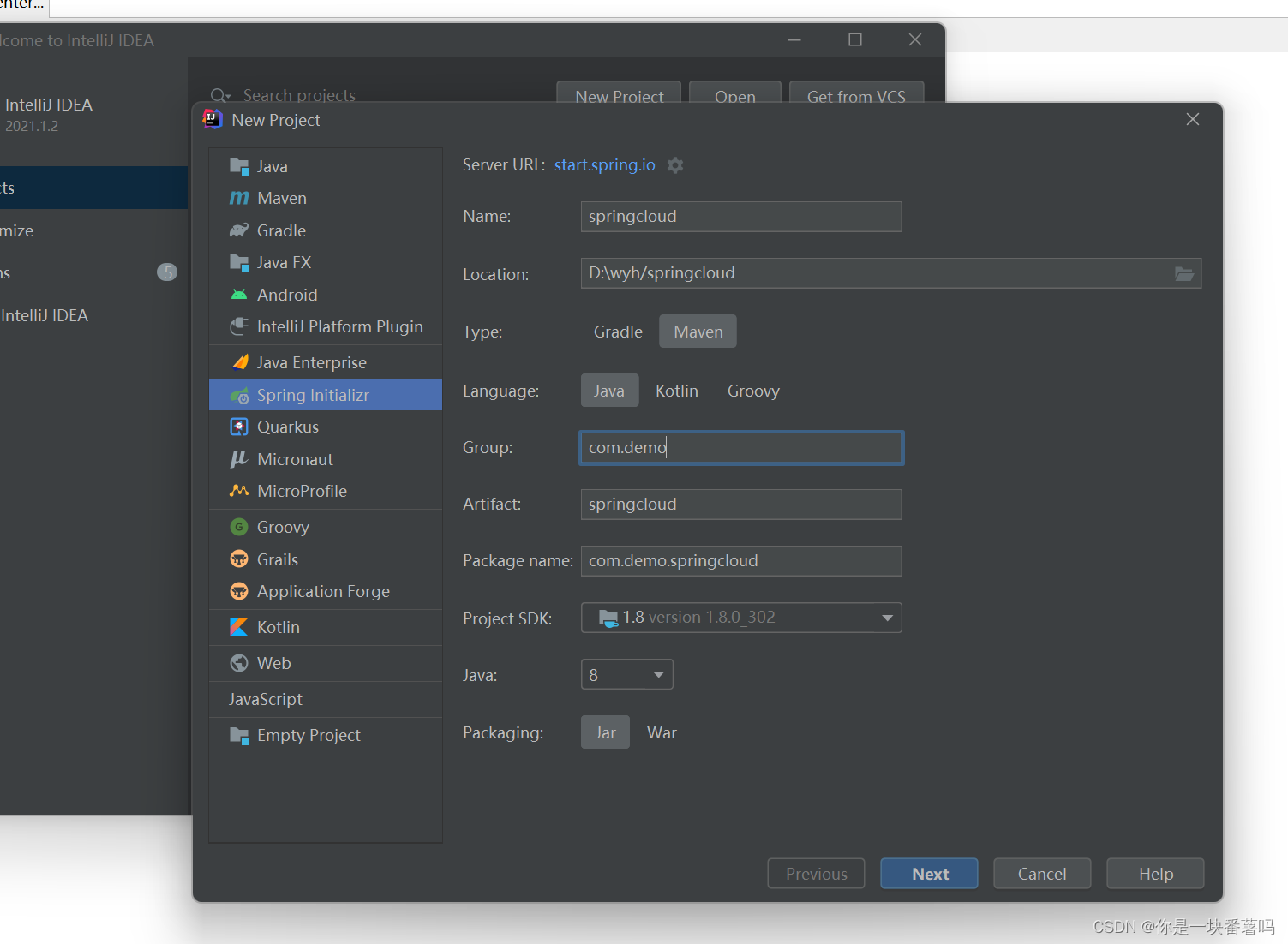Image resolution: width=1288 pixels, height=944 pixels.
Task: Select Empty Project in the list
Action: [x=326, y=735]
